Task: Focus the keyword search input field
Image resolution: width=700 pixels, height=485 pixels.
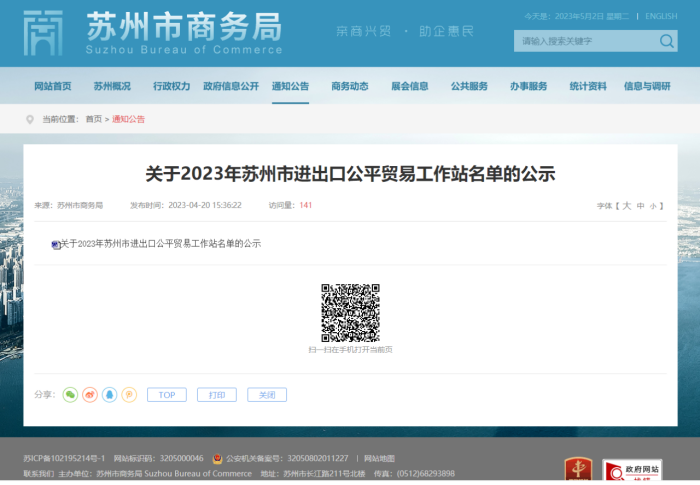Action: [586, 41]
